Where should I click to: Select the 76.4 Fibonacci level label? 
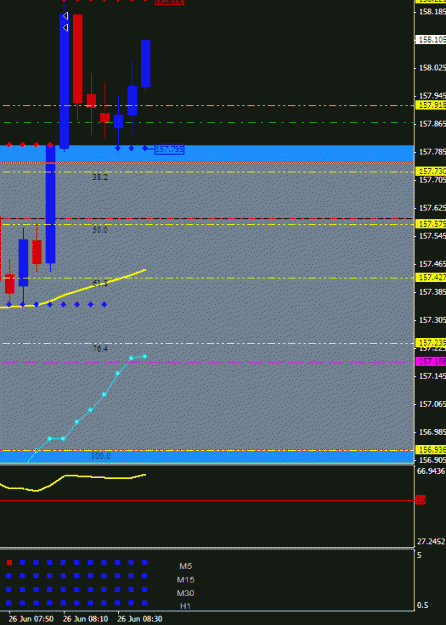(100, 349)
